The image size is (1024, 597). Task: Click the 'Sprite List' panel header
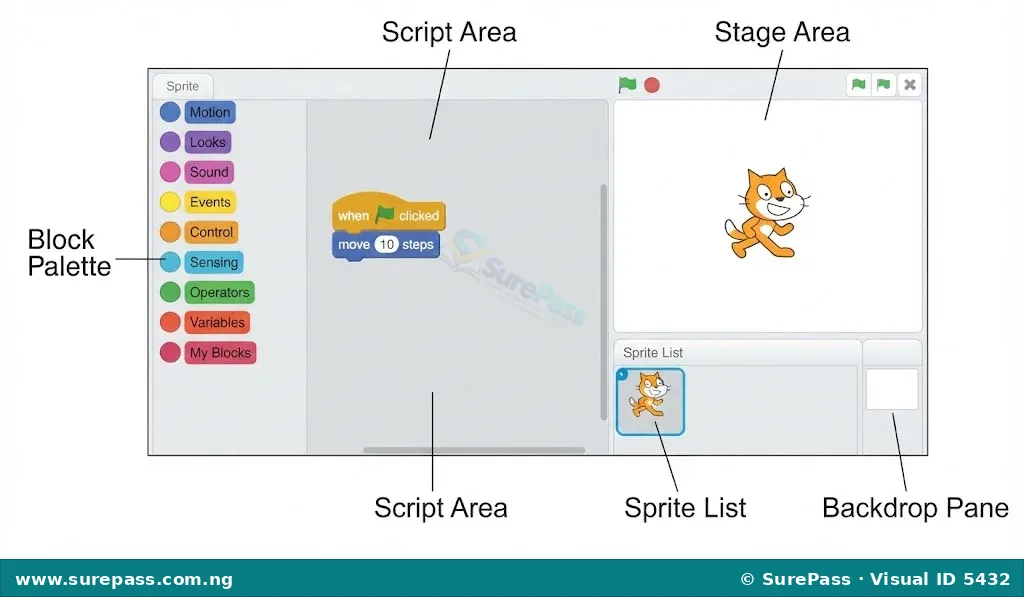737,353
